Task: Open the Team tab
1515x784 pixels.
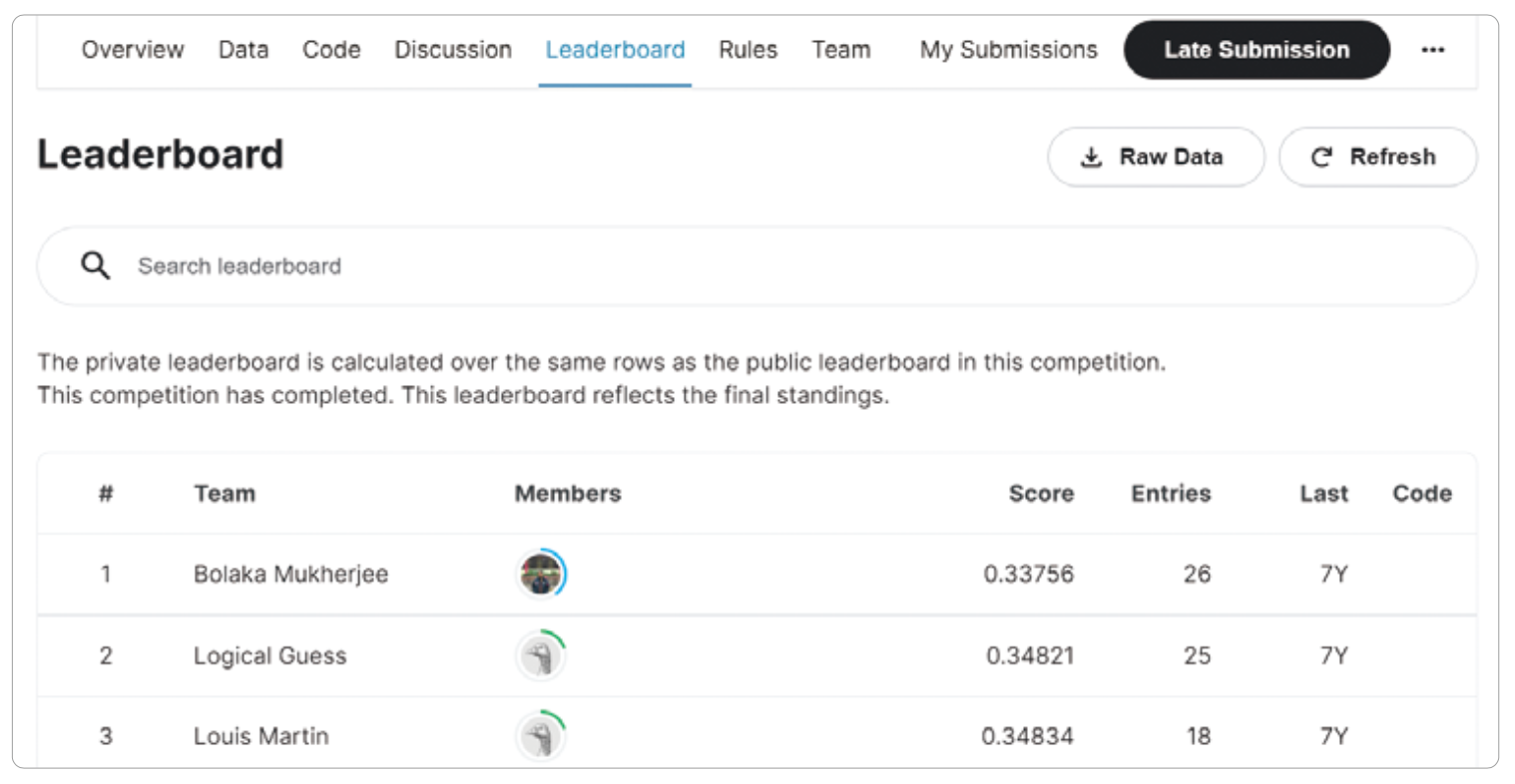Action: point(840,50)
